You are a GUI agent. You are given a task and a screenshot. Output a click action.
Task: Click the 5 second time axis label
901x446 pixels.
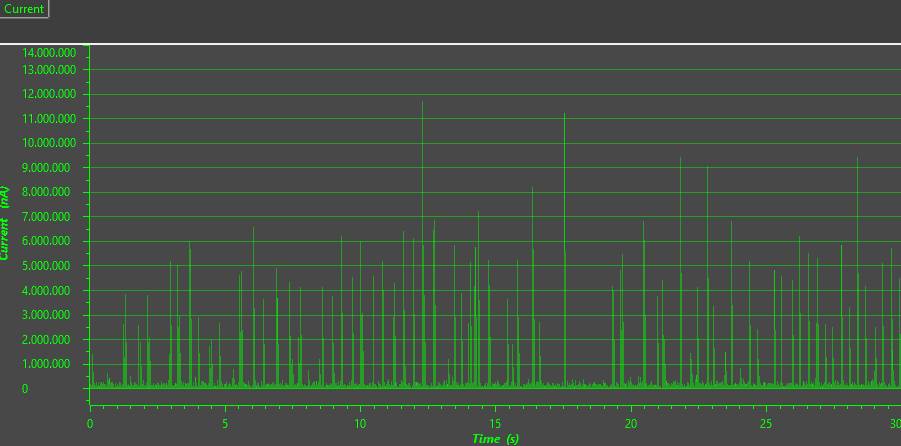225,423
